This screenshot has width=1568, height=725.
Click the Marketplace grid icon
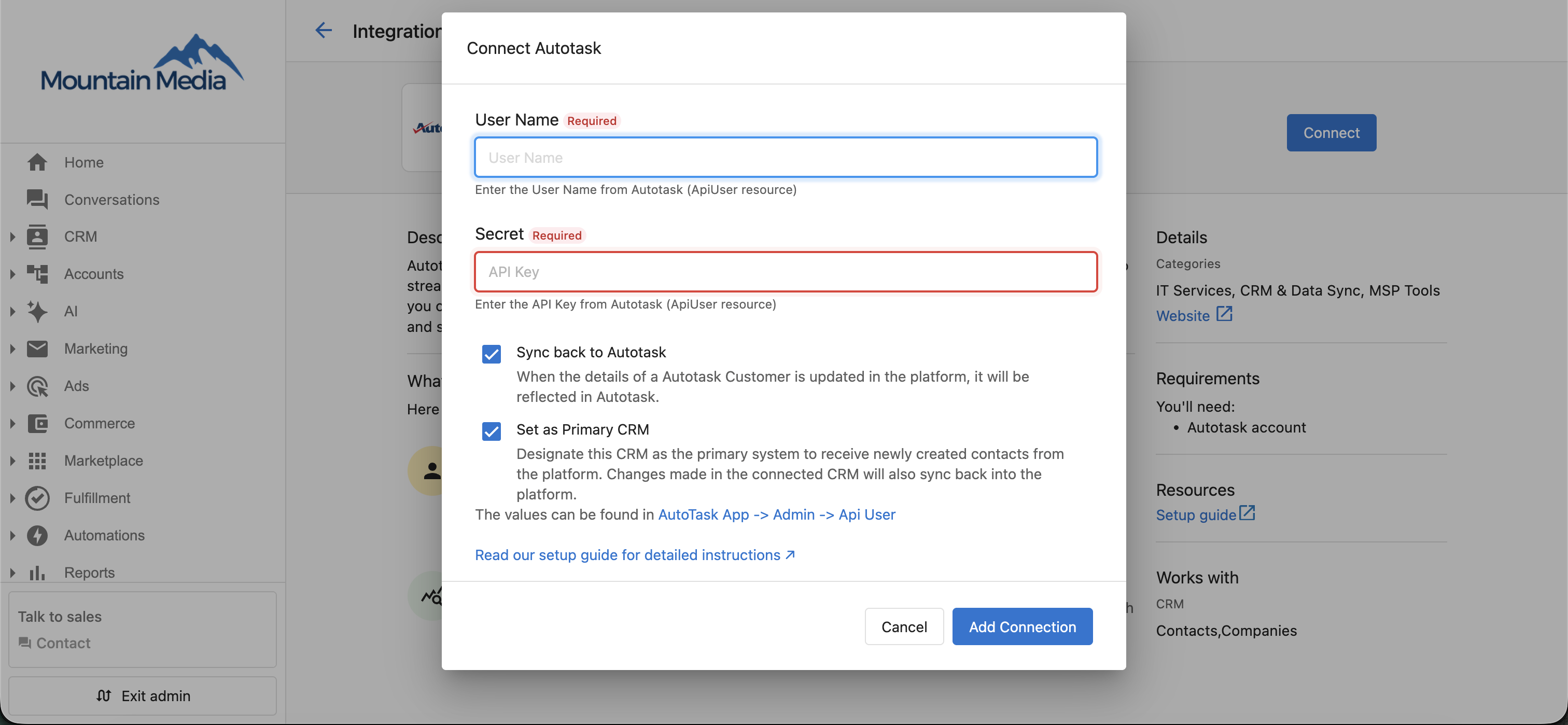point(37,461)
